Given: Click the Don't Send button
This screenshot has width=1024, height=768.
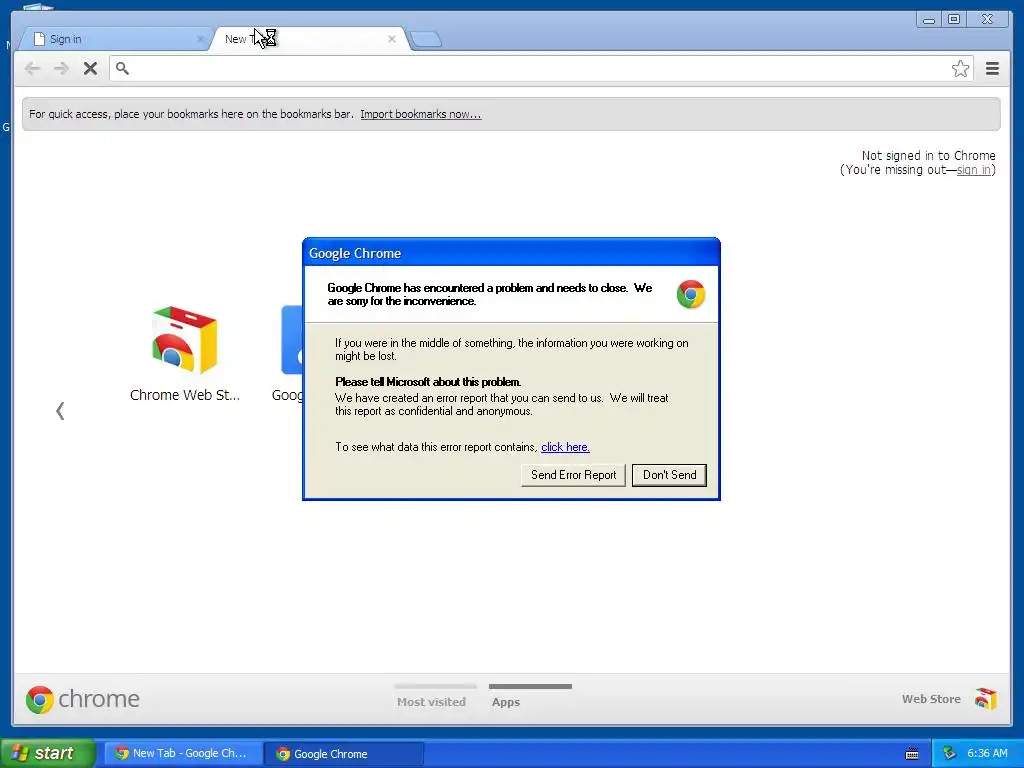Looking at the screenshot, I should pyautogui.click(x=669, y=475).
